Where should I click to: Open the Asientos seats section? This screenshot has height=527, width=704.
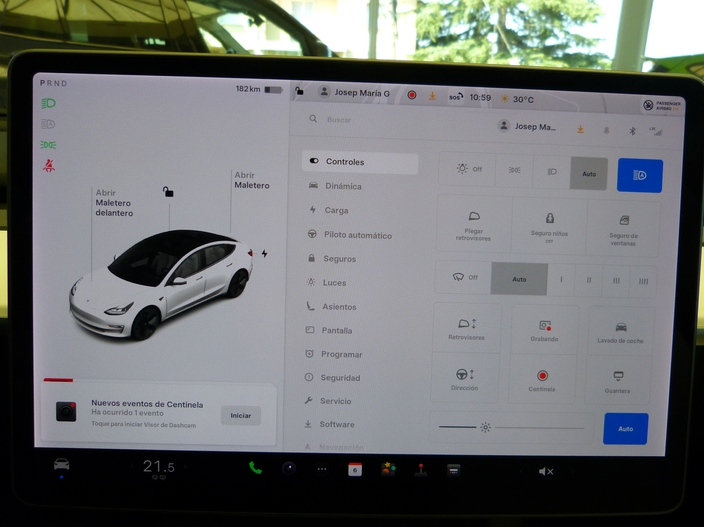pos(331,307)
